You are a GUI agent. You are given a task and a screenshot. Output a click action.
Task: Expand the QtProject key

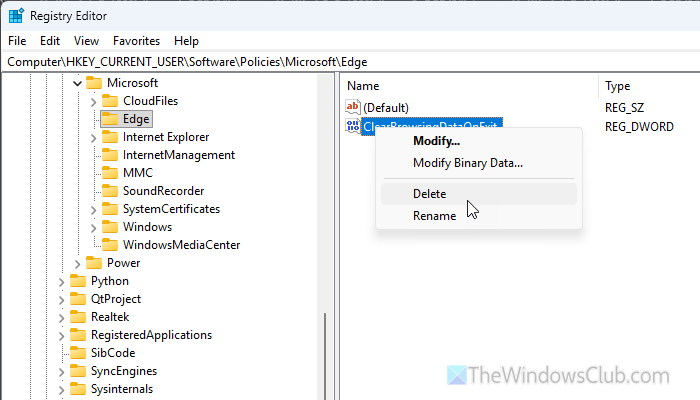[61, 300]
